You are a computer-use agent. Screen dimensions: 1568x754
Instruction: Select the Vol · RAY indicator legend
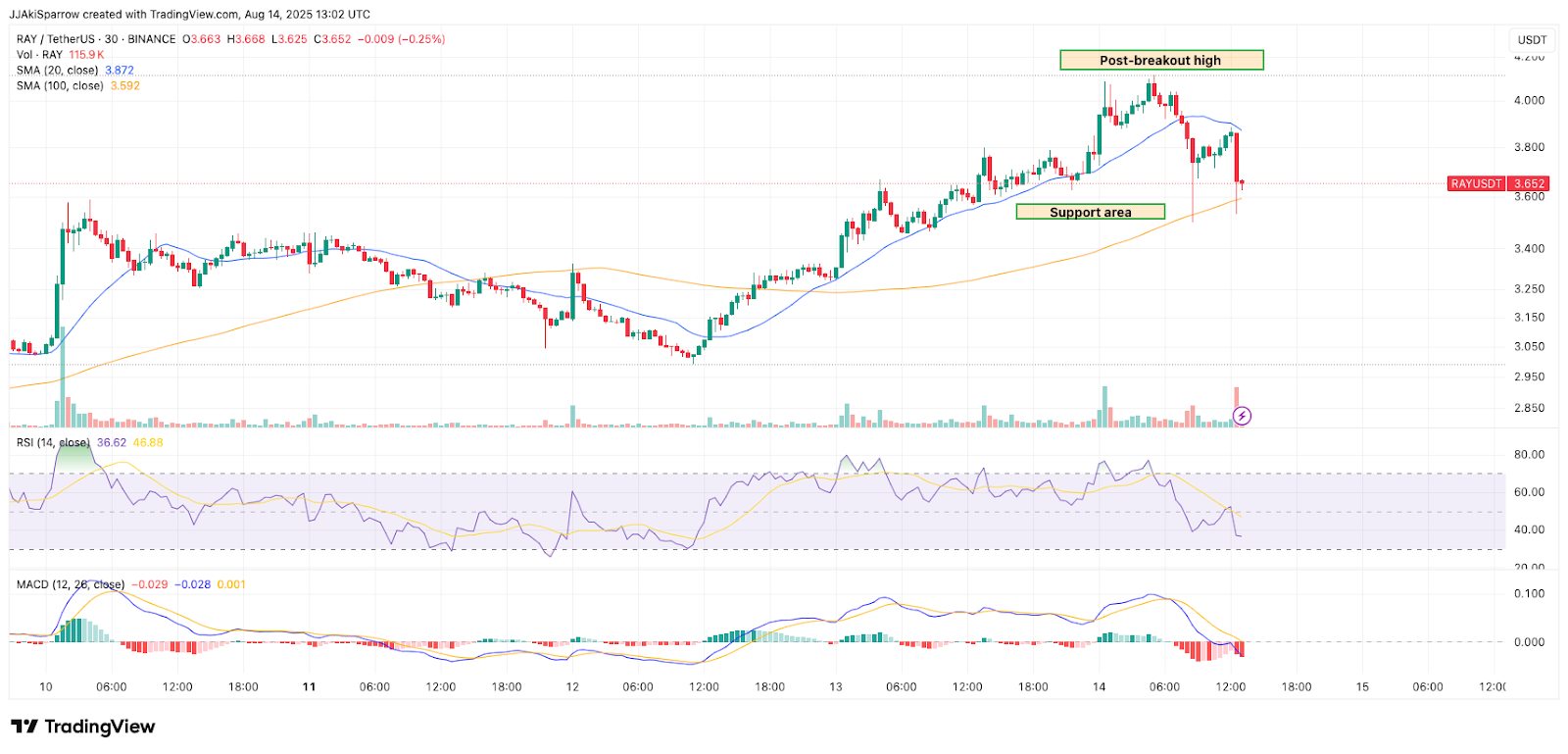(39, 55)
